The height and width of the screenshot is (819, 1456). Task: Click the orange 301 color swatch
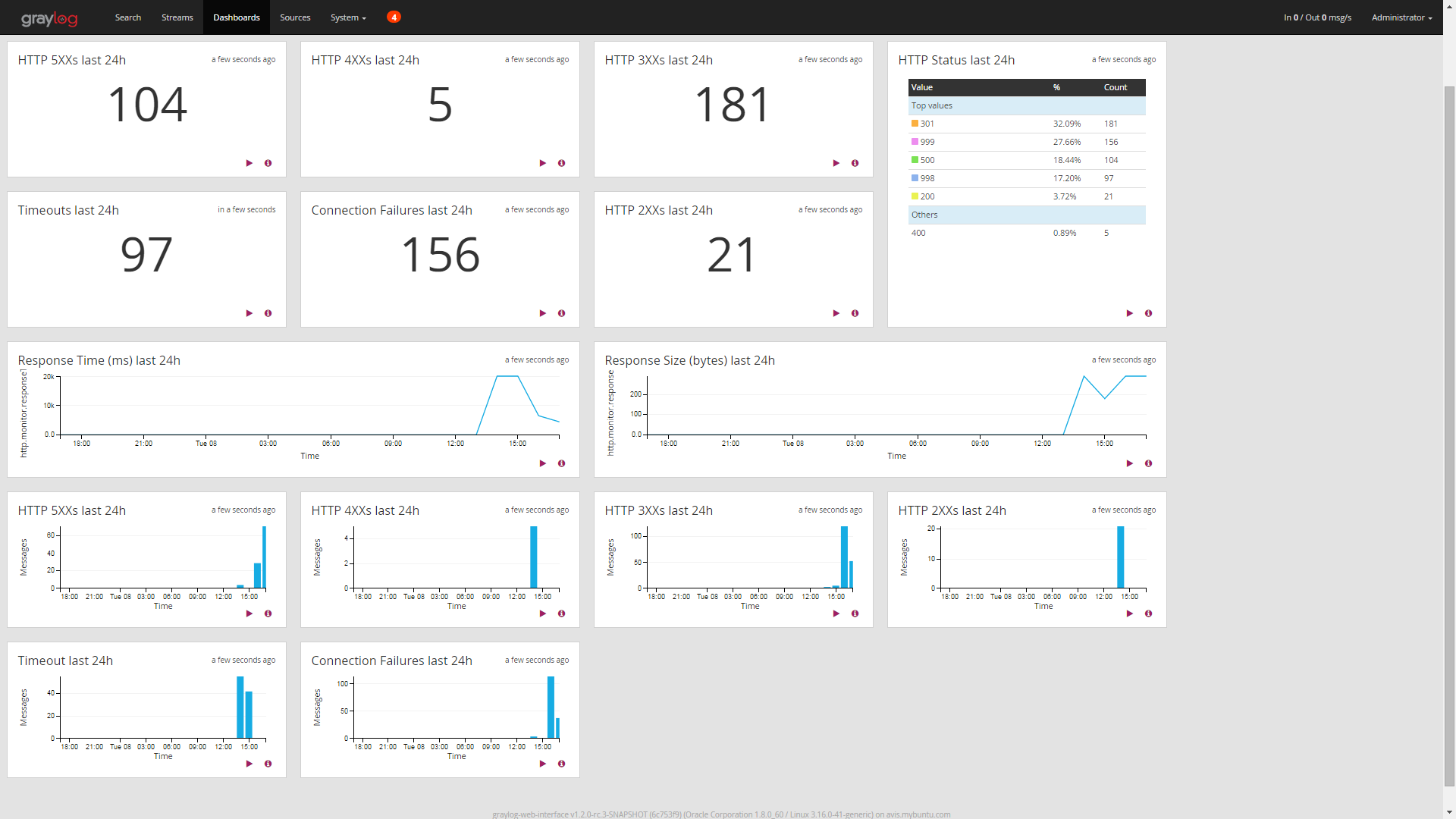point(915,124)
